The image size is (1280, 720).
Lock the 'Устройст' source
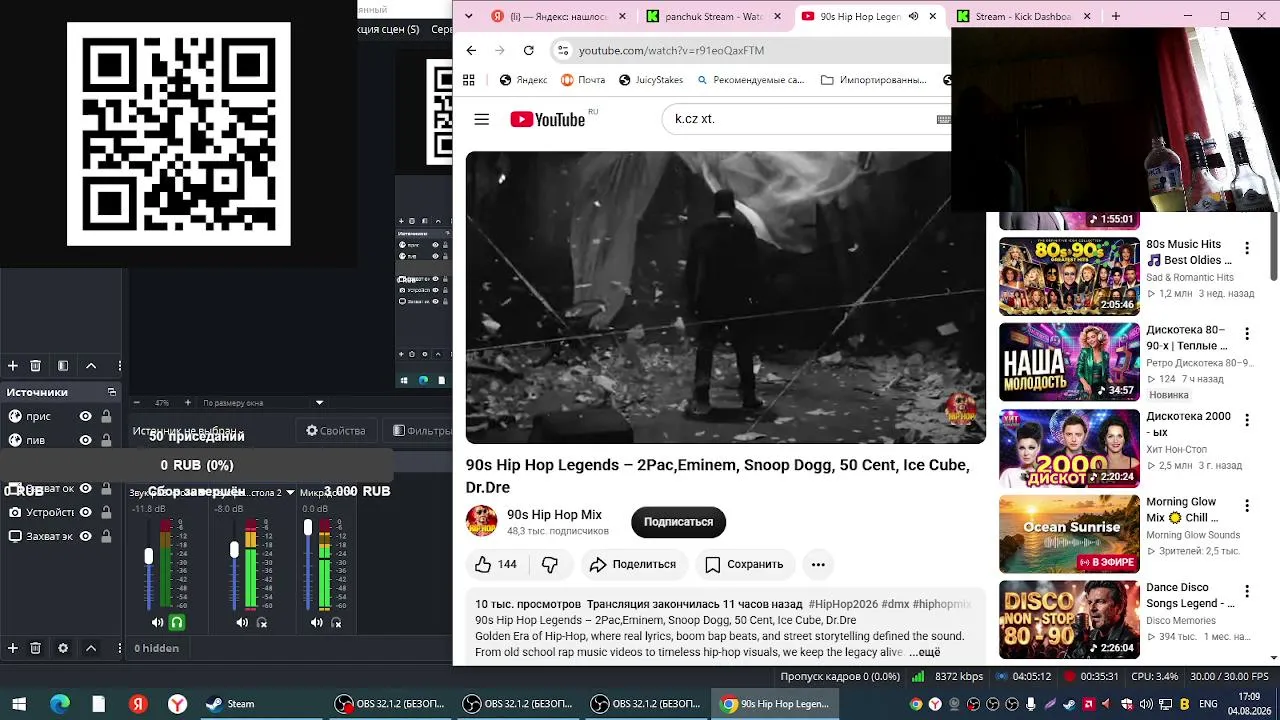pos(106,512)
